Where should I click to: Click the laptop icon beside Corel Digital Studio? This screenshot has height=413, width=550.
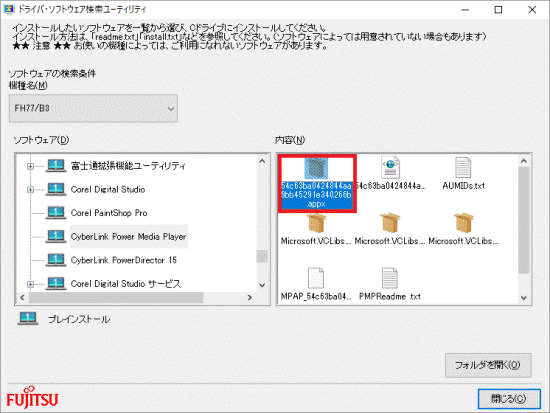click(x=56, y=189)
